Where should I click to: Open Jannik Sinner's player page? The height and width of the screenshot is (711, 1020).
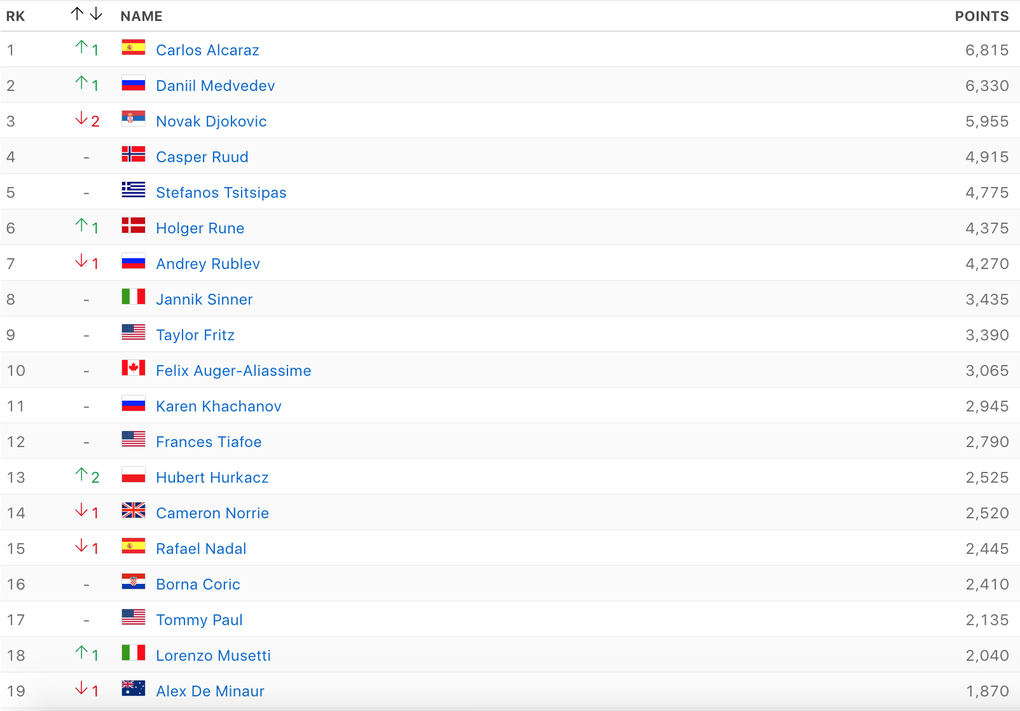point(204,300)
